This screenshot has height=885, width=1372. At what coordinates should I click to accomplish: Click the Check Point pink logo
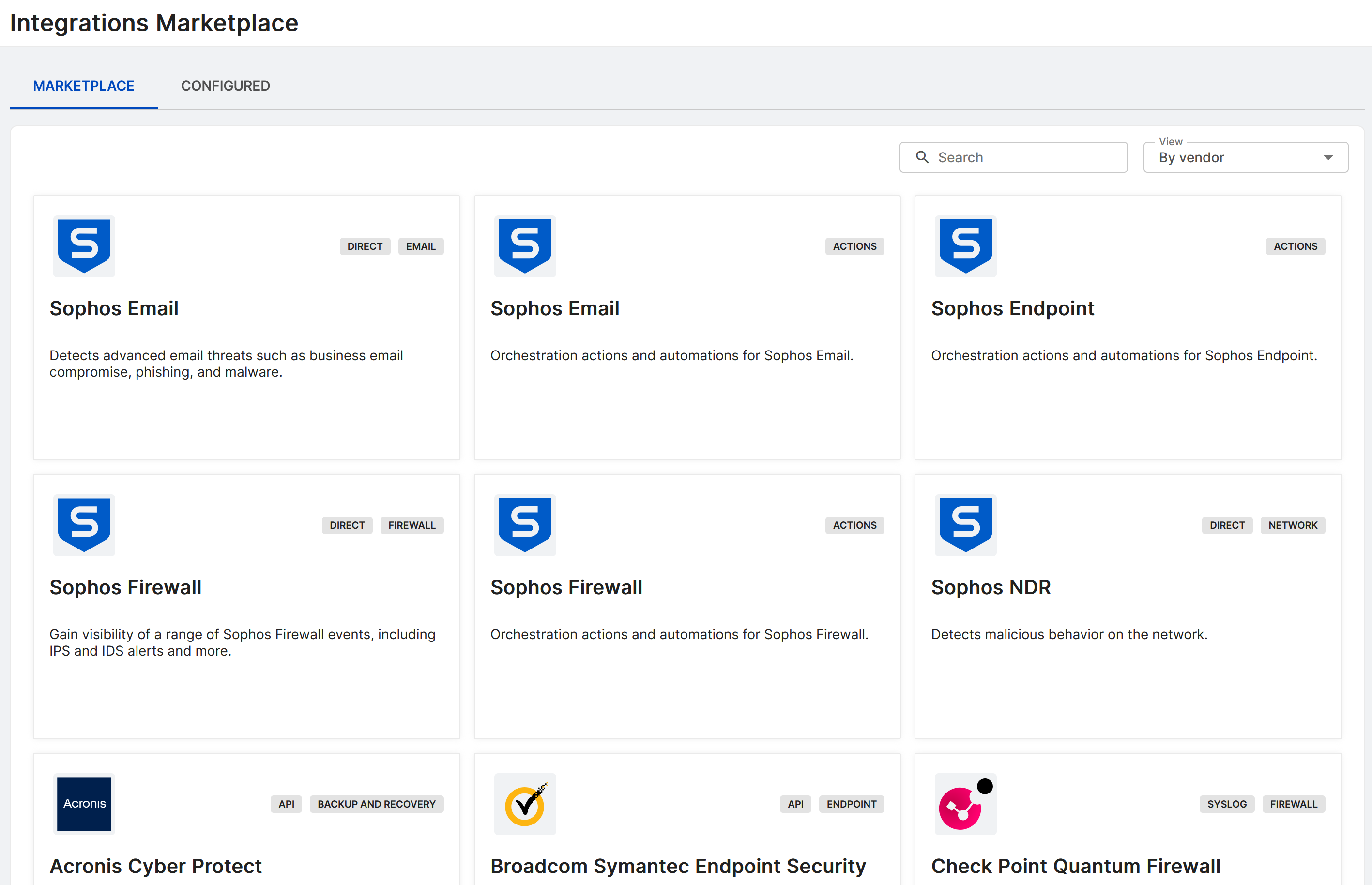[x=966, y=803]
